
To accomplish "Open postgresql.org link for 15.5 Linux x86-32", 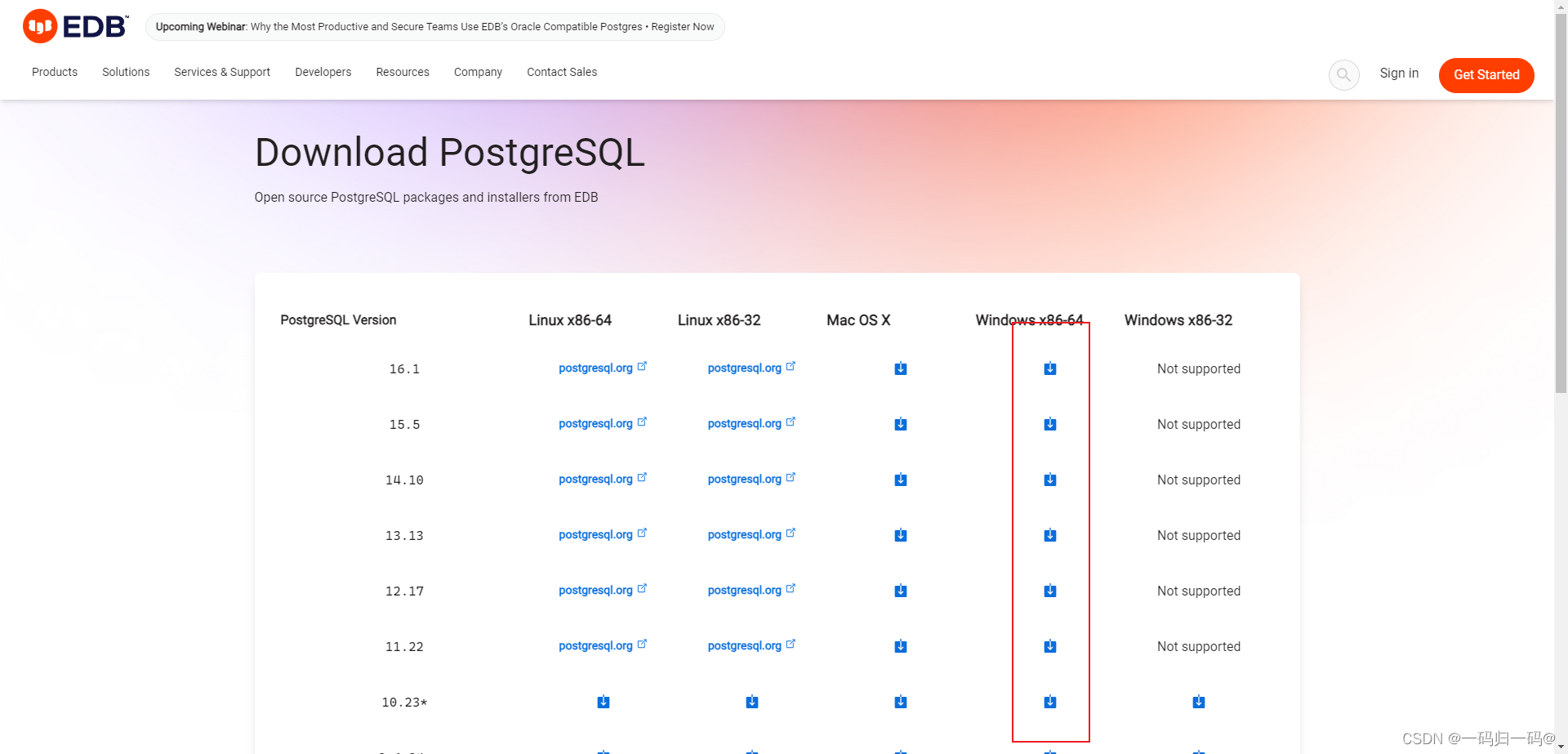I will tap(751, 423).
